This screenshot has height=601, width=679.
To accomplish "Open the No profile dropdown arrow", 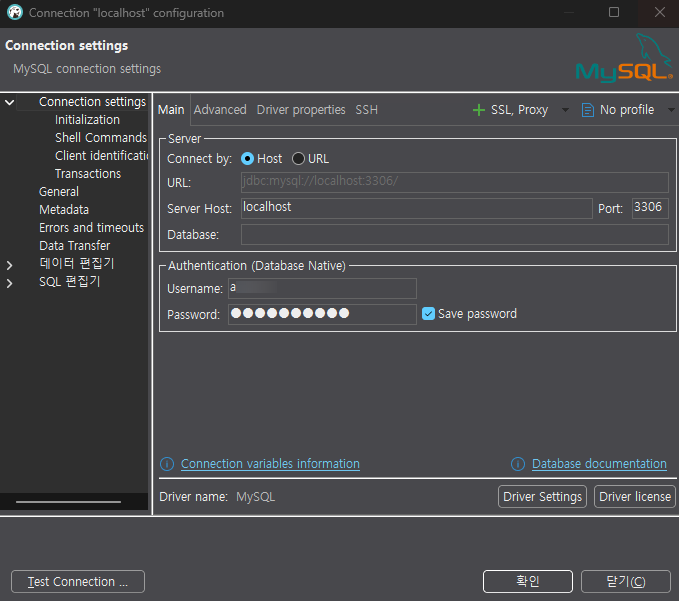I will point(671,110).
